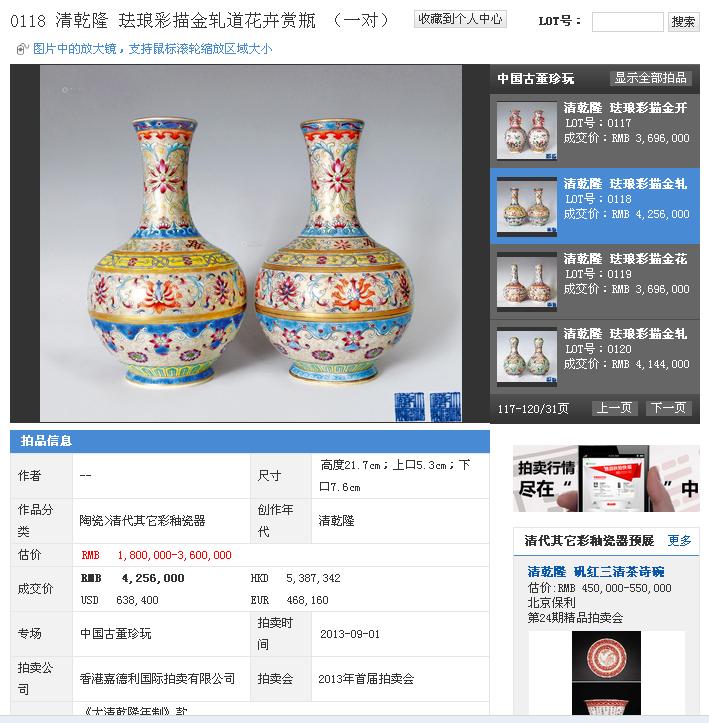The height and width of the screenshot is (723, 709).
Task: Show all lots with 显示全部拍品
Action: coord(650,78)
